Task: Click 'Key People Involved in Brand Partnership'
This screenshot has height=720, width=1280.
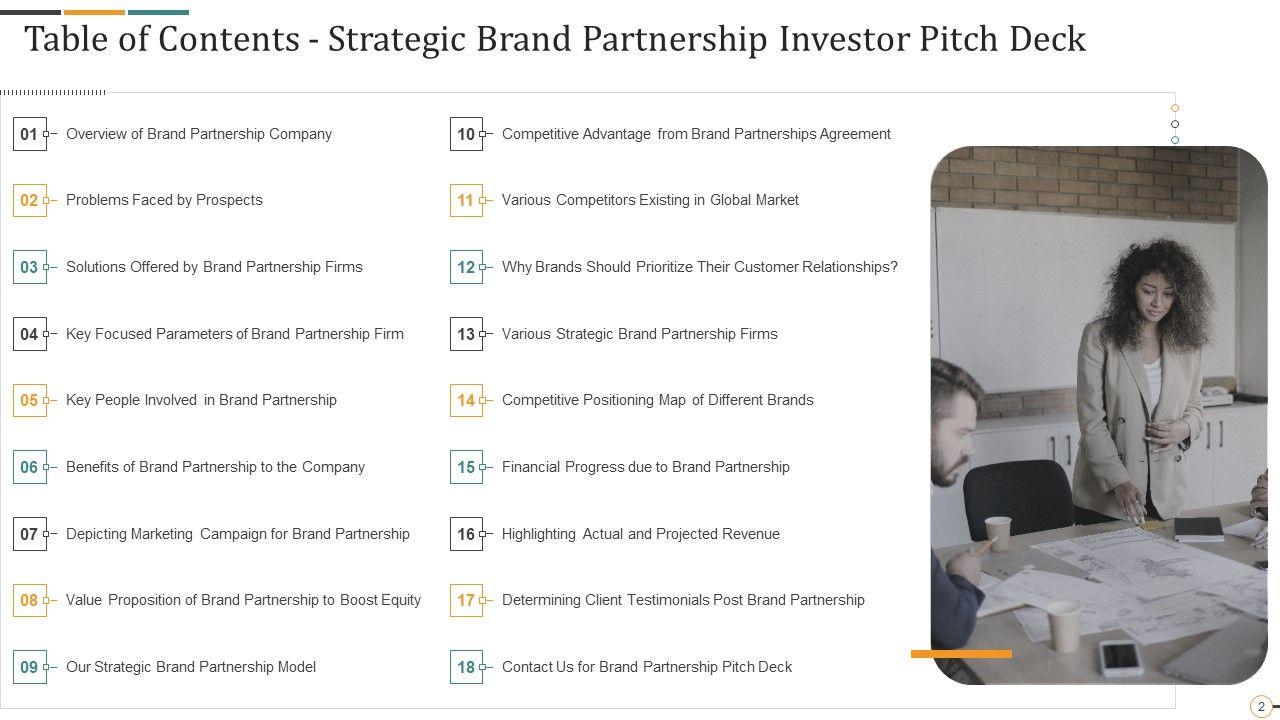Action: coord(201,400)
